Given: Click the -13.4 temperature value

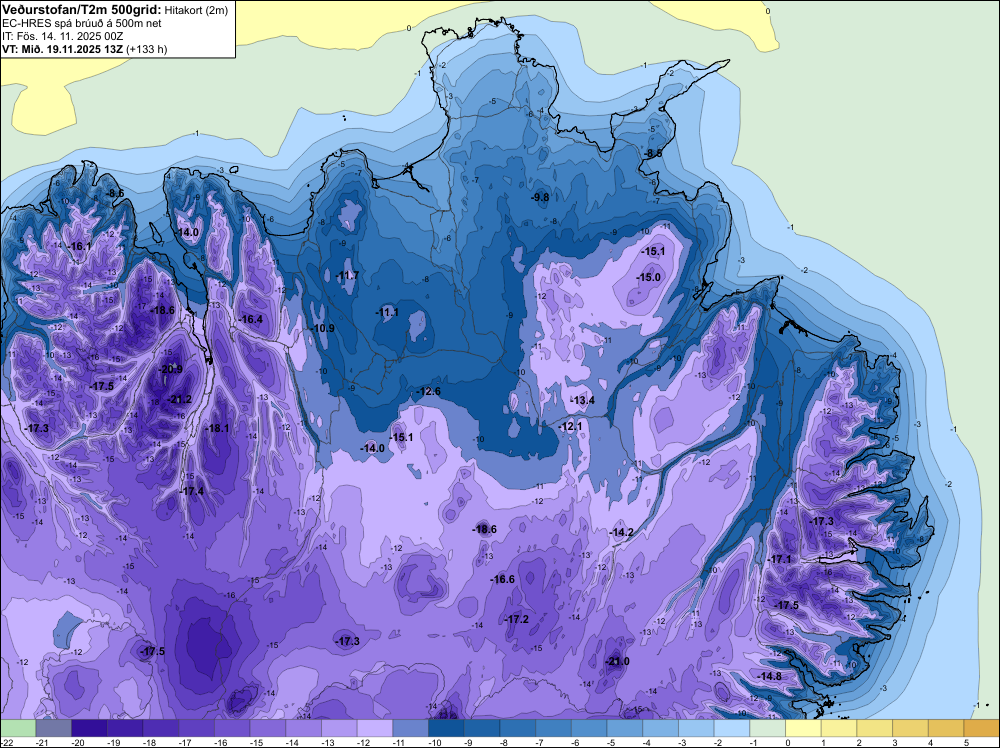Looking at the screenshot, I should tap(582, 400).
